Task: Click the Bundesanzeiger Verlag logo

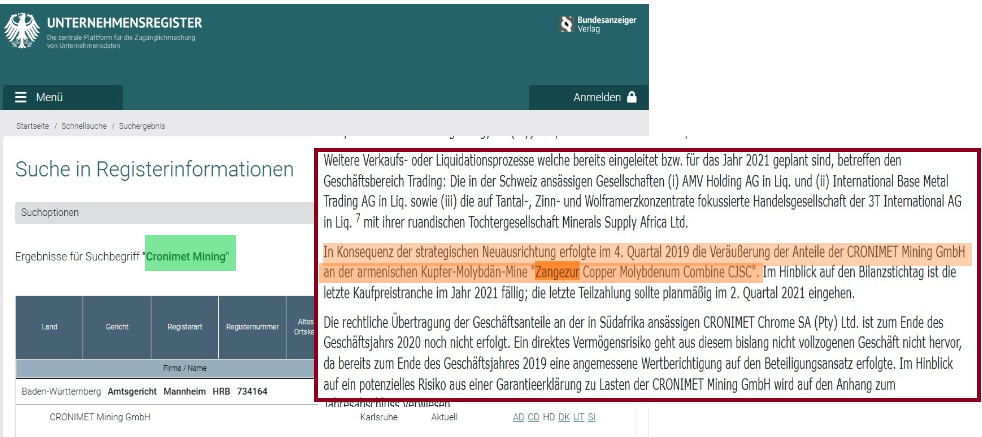Action: coord(598,24)
